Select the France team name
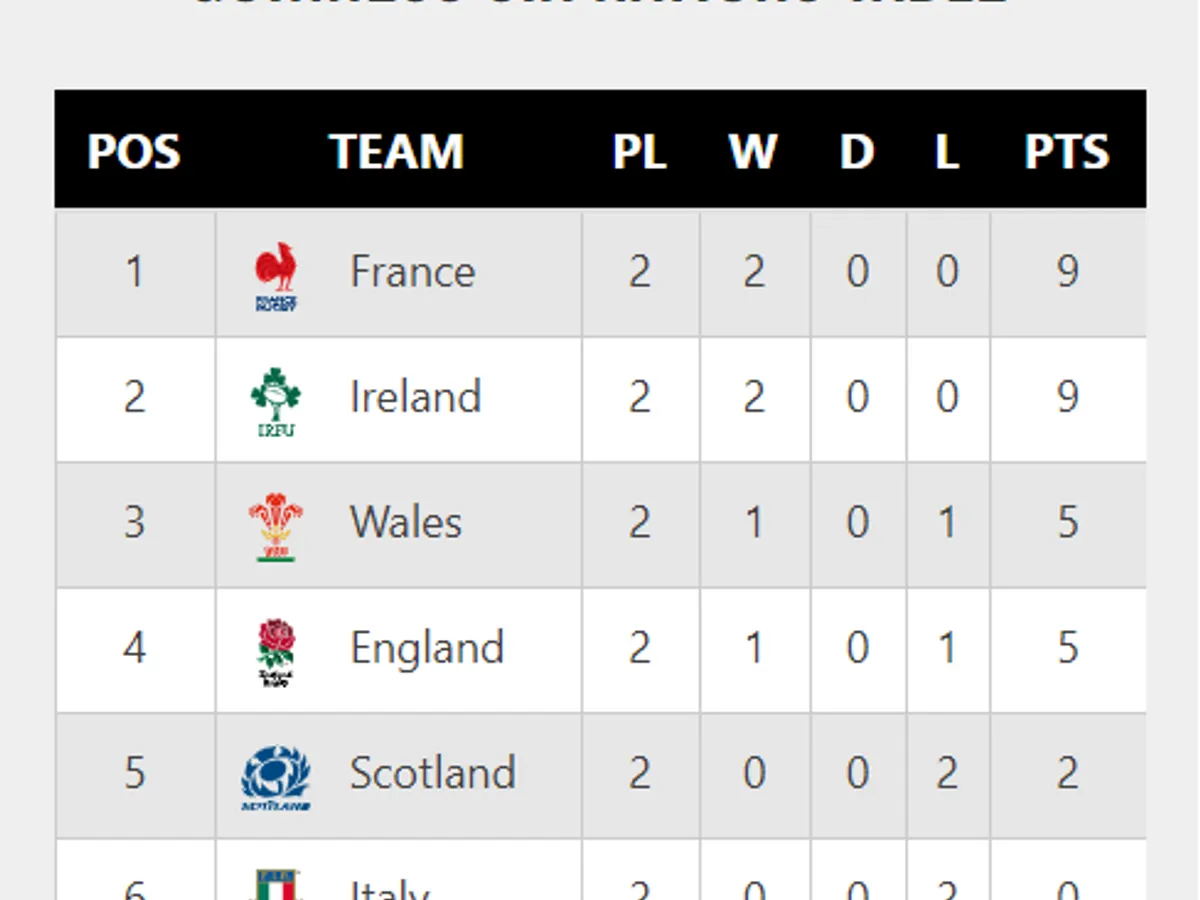 point(412,272)
